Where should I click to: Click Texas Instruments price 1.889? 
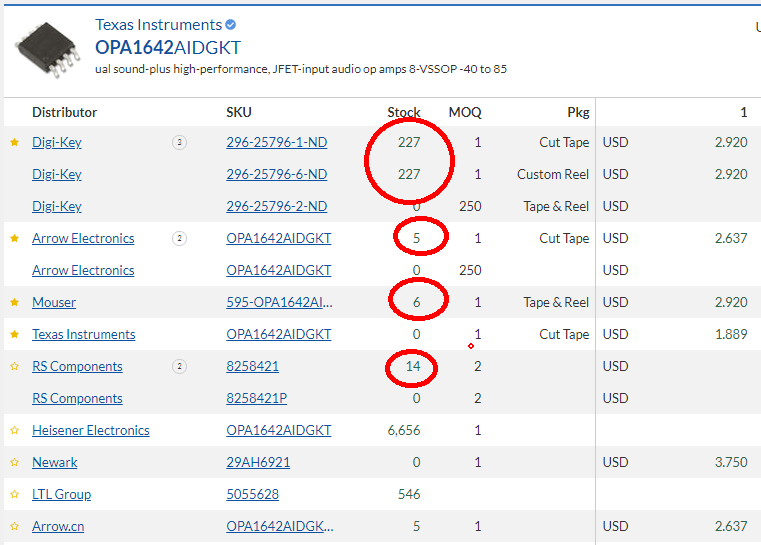(731, 334)
